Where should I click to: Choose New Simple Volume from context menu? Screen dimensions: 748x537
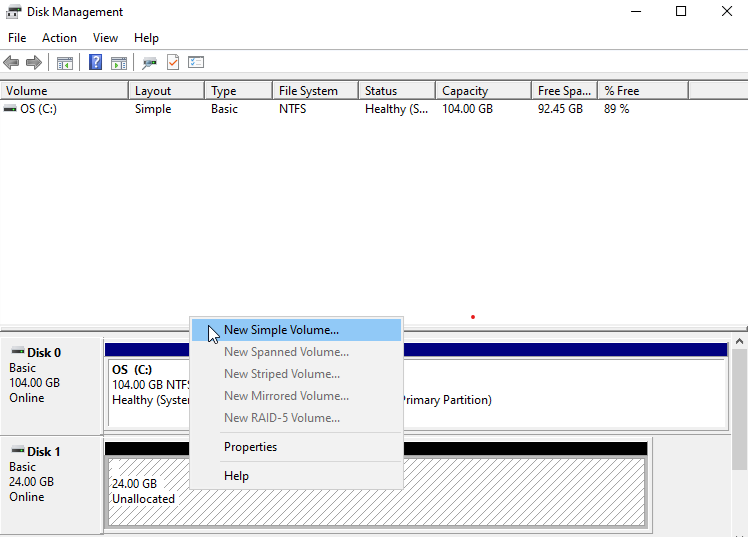point(281,330)
